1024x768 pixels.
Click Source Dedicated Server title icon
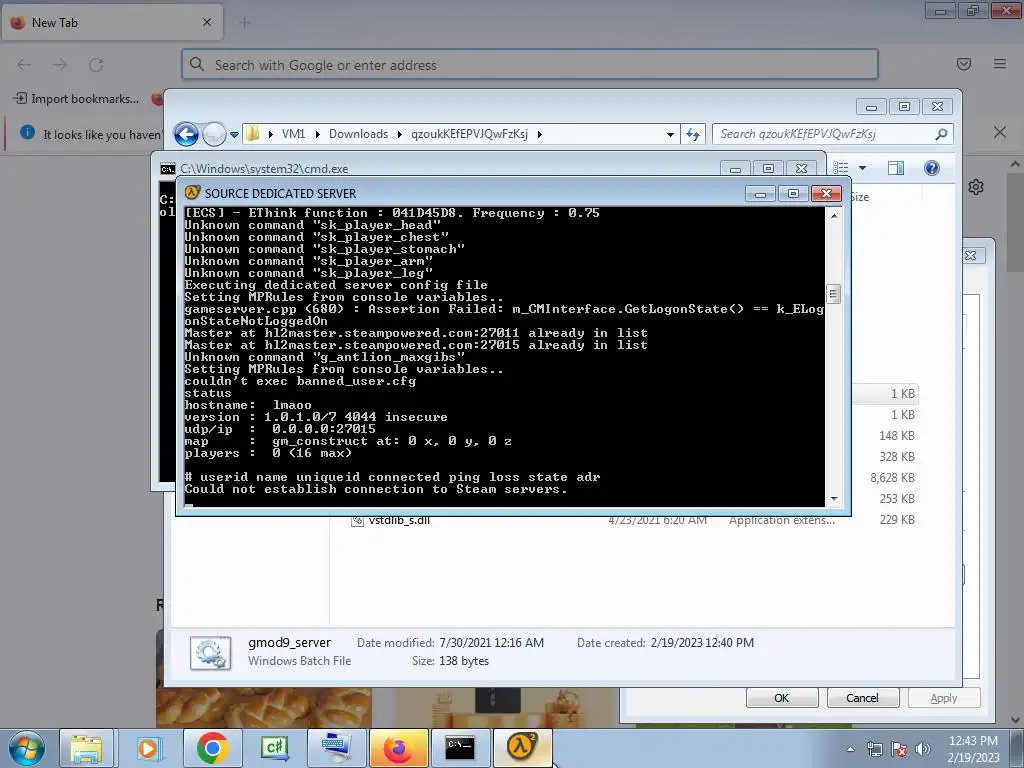pos(192,193)
